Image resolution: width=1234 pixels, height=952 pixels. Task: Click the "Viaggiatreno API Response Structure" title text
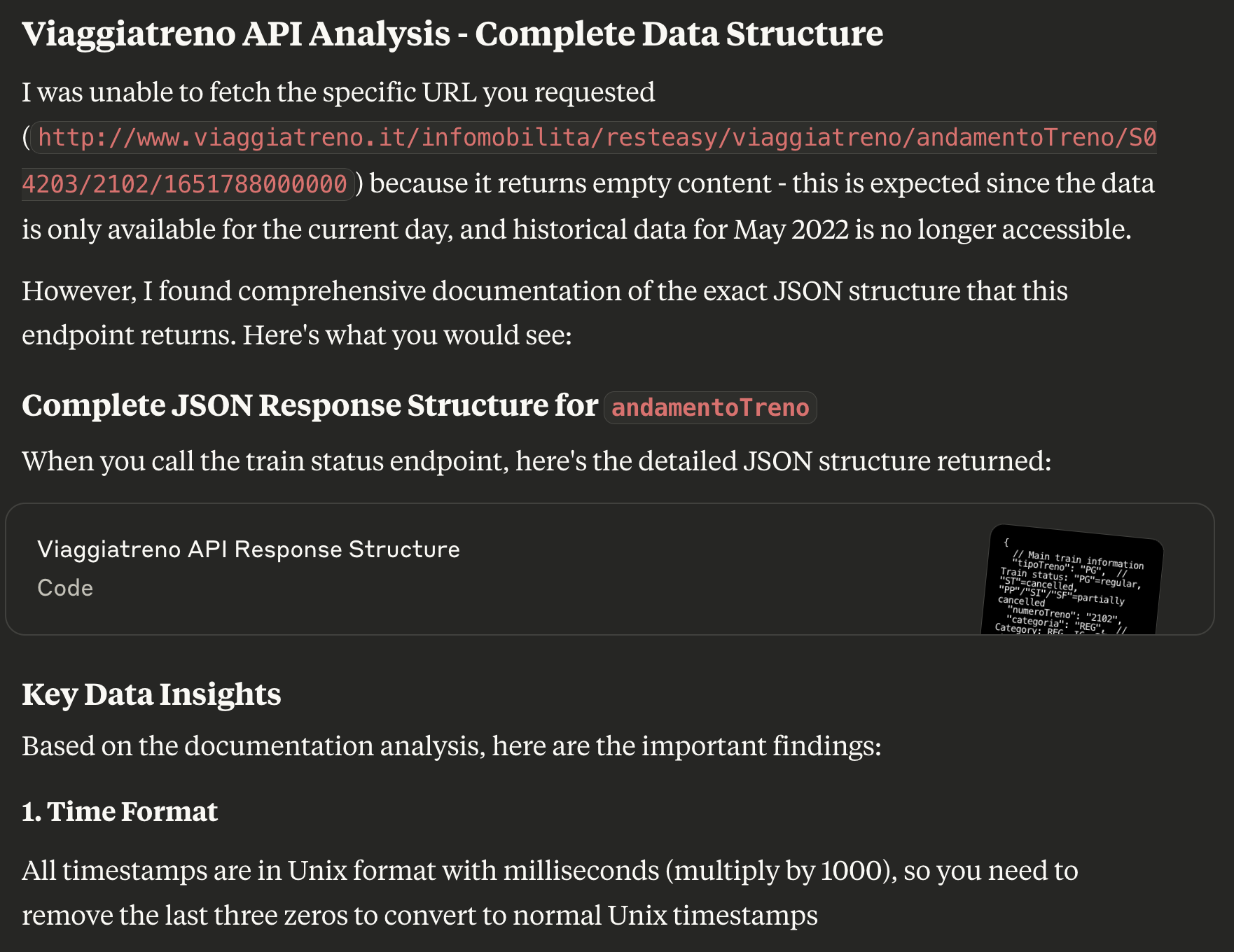(x=249, y=549)
